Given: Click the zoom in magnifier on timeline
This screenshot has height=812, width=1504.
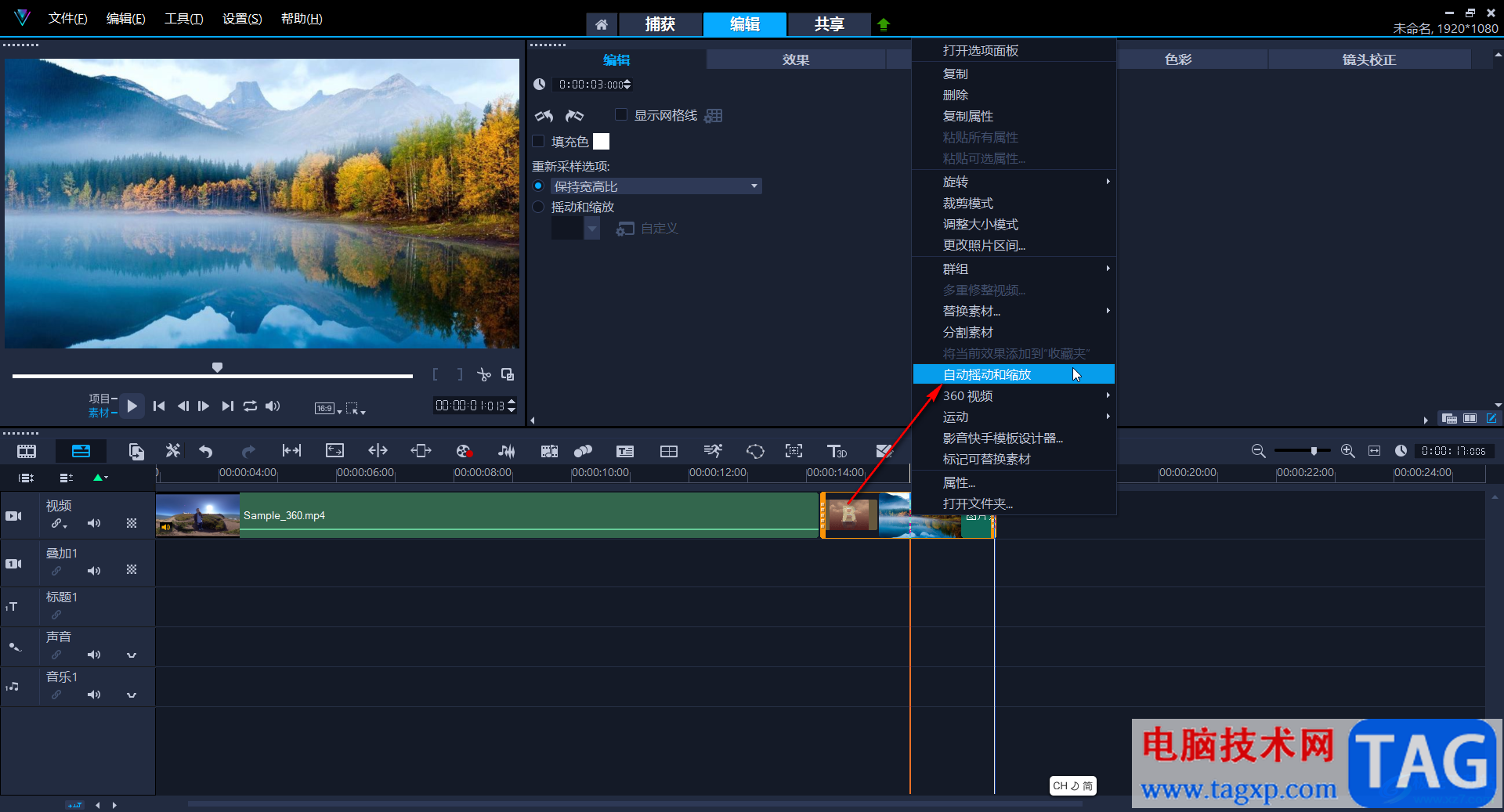Looking at the screenshot, I should point(1347,451).
